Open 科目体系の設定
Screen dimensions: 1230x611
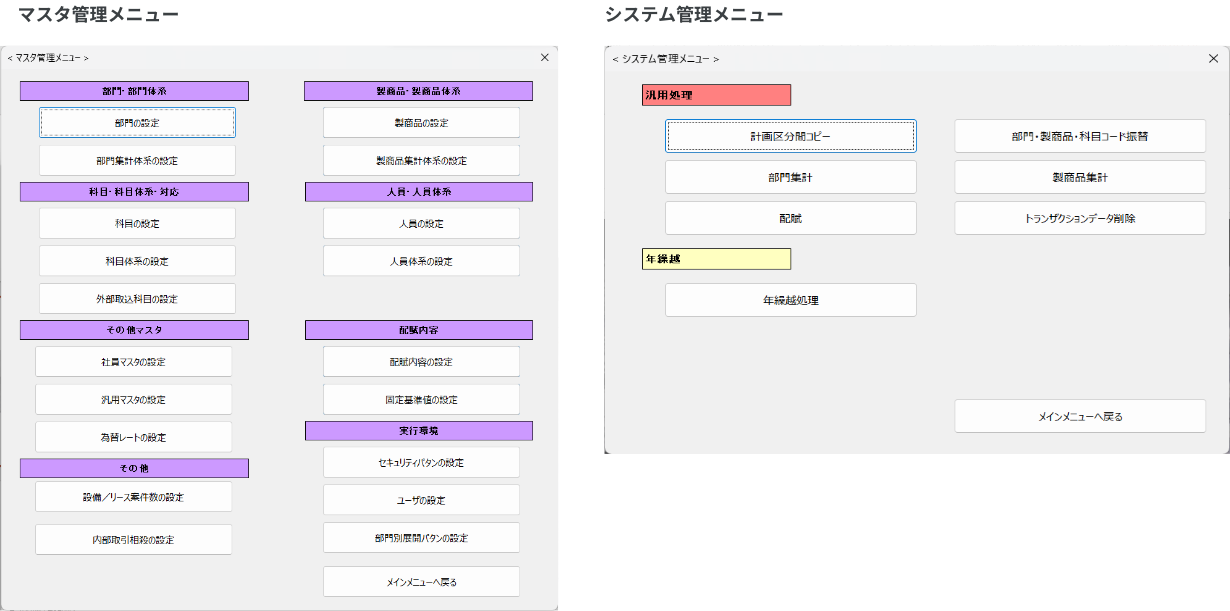point(134,260)
